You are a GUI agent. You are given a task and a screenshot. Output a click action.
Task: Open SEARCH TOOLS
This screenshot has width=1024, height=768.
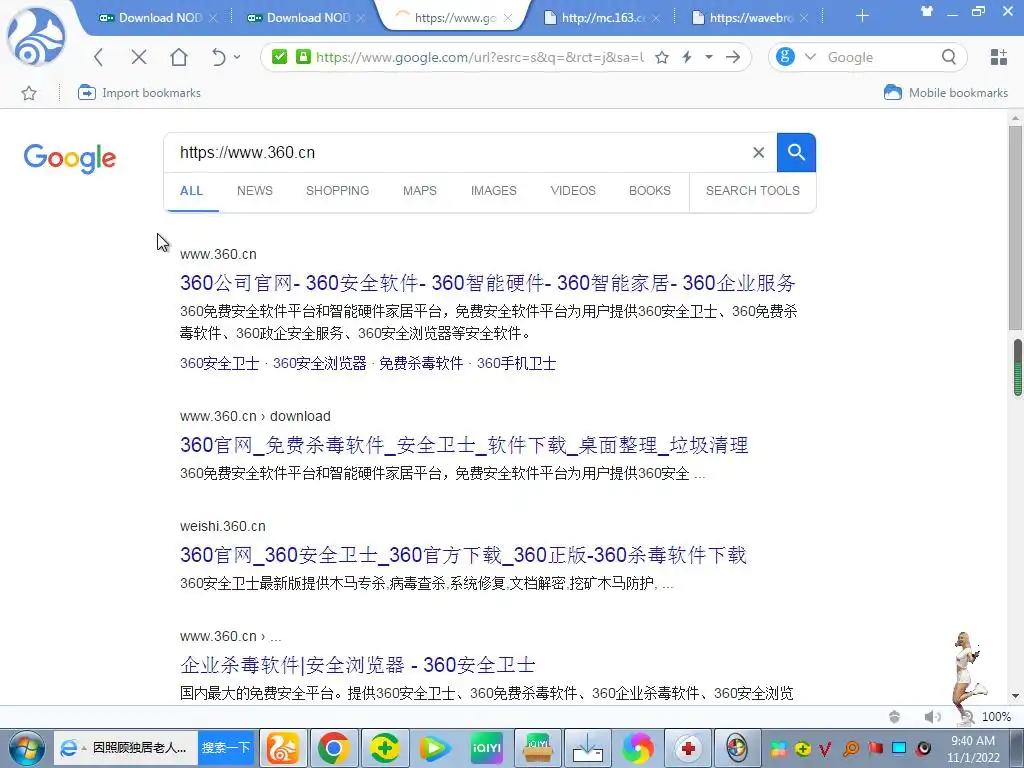click(752, 191)
